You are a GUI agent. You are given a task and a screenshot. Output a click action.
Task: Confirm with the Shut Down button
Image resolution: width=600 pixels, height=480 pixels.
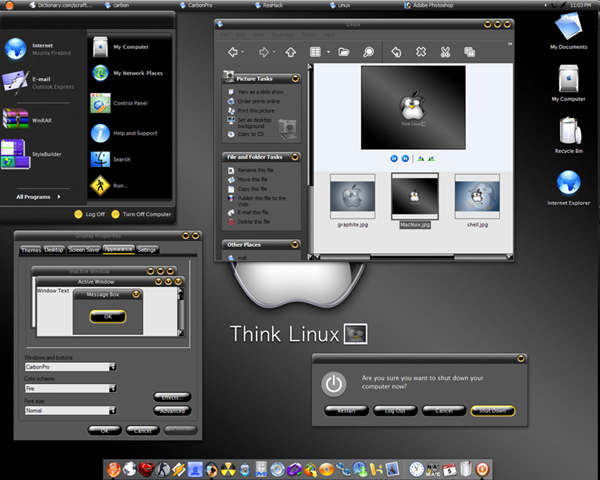[x=493, y=411]
